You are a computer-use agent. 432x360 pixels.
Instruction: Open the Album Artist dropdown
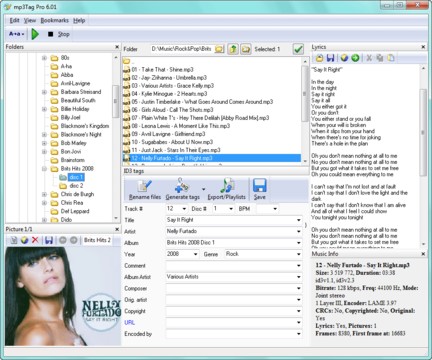pyautogui.click(x=299, y=277)
